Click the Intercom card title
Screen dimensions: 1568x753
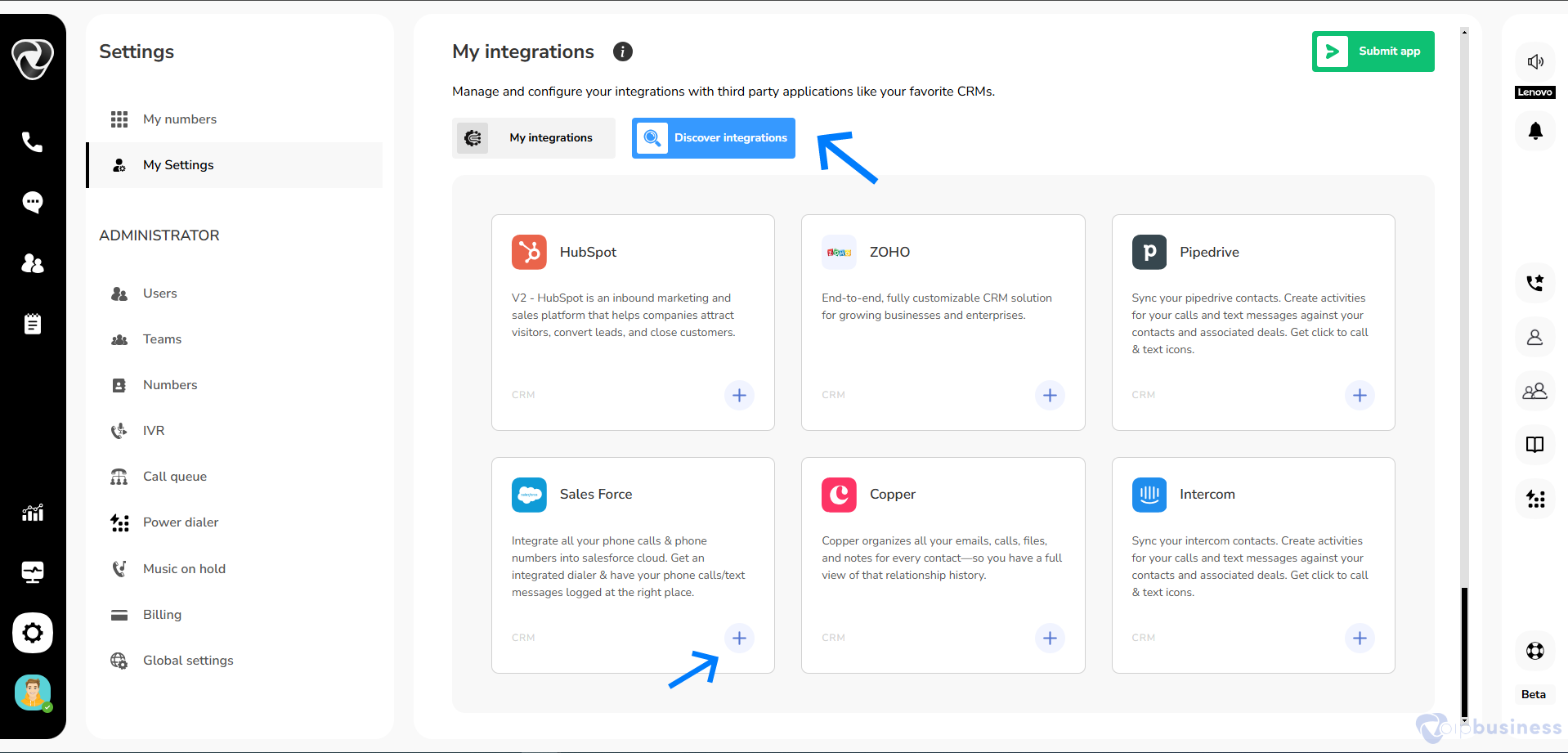point(1207,495)
